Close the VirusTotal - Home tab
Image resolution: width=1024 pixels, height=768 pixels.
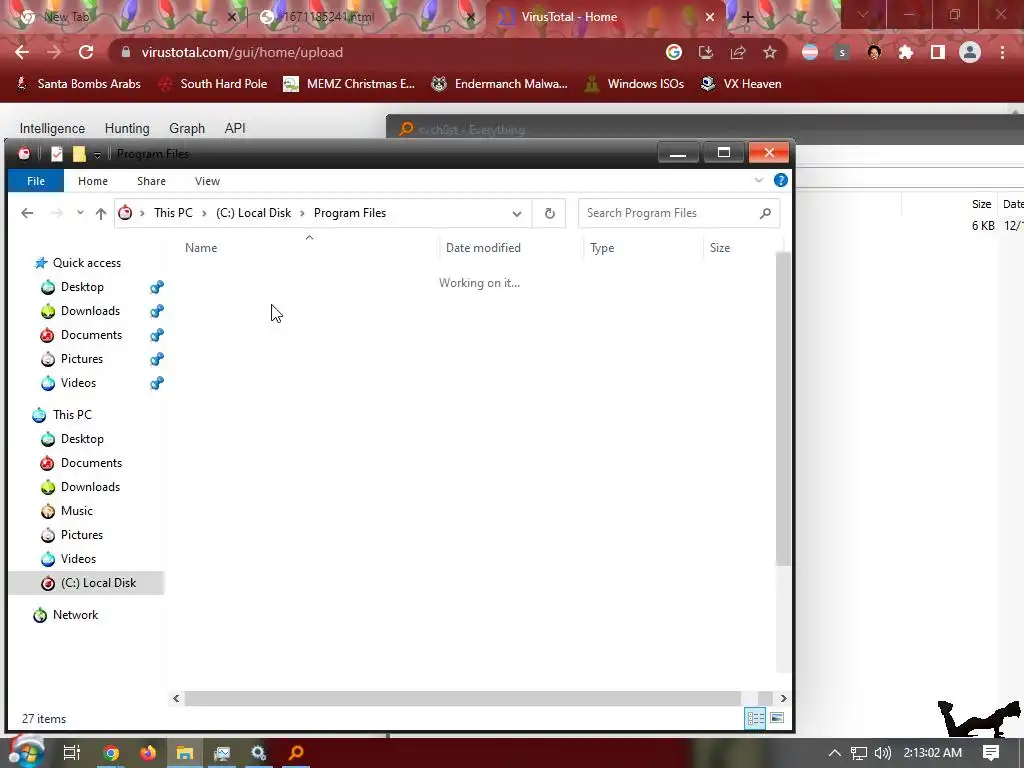click(x=710, y=17)
